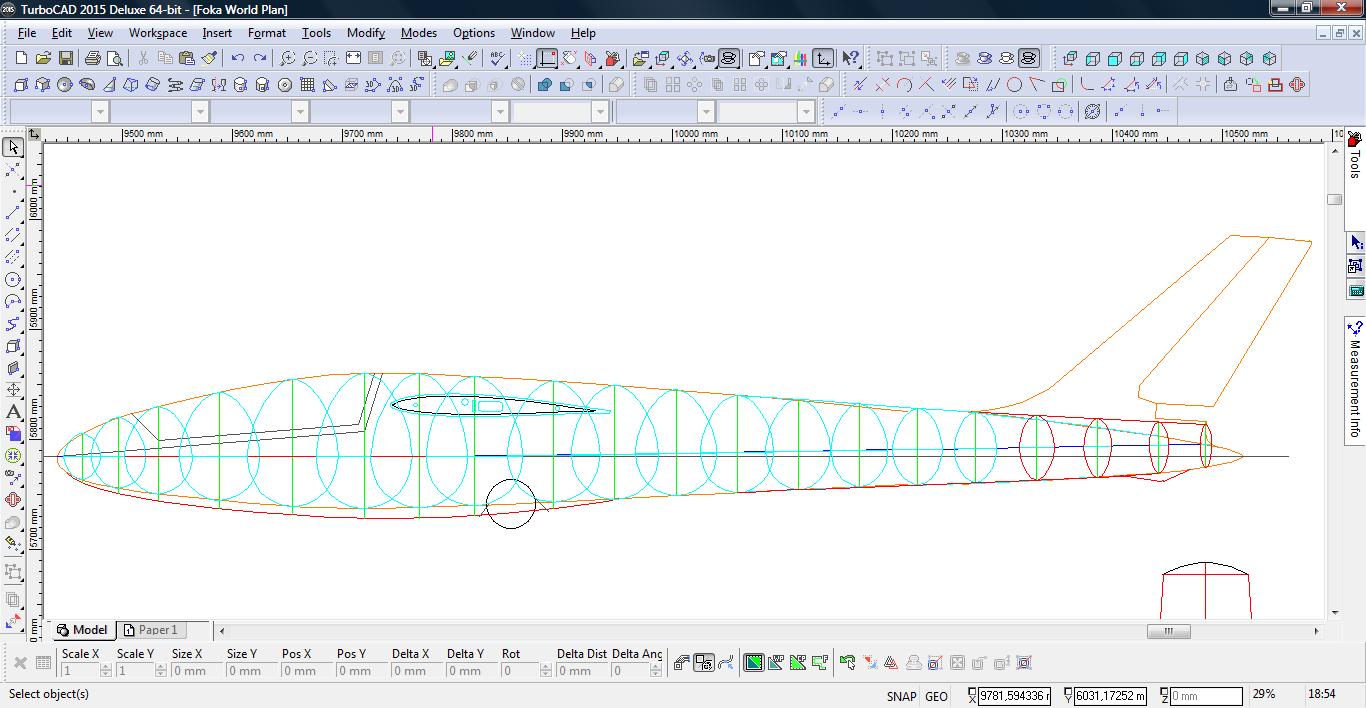Click the 3D box primitive icon

21,85
